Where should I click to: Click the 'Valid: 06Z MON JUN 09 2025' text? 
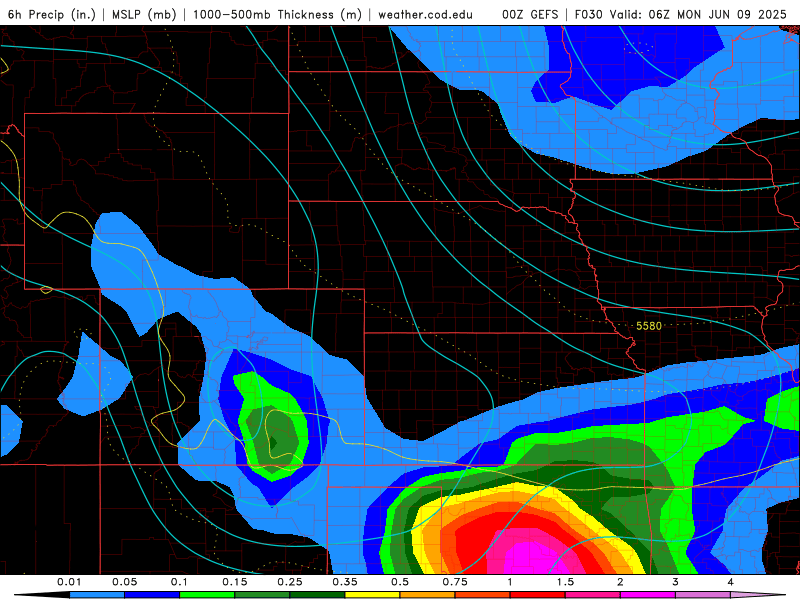(x=698, y=14)
